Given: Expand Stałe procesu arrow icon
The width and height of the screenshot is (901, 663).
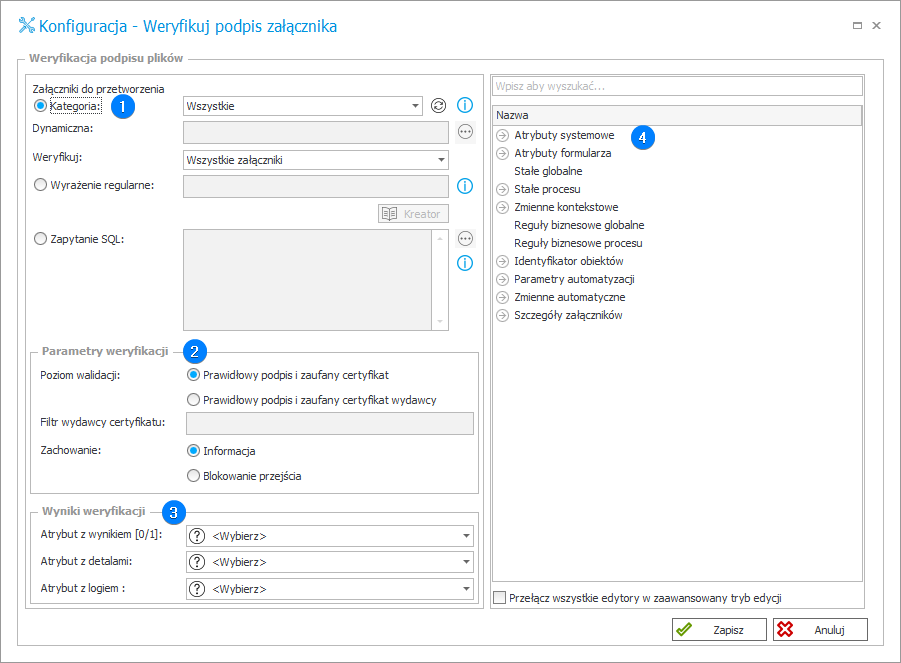Looking at the screenshot, I should 503,190.
